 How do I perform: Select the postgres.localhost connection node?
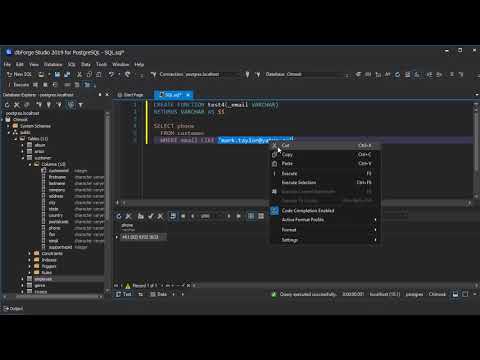coord(22,113)
